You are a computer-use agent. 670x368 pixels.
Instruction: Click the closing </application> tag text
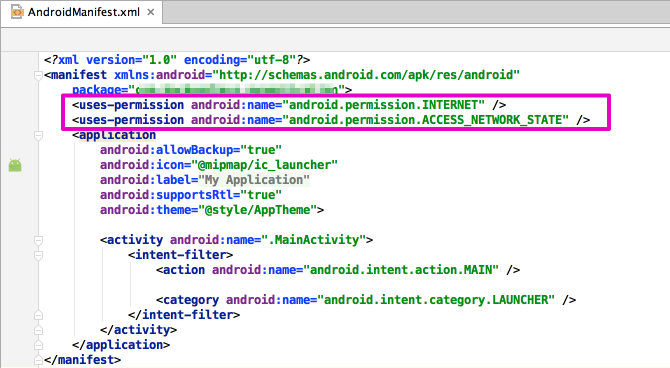(x=121, y=344)
